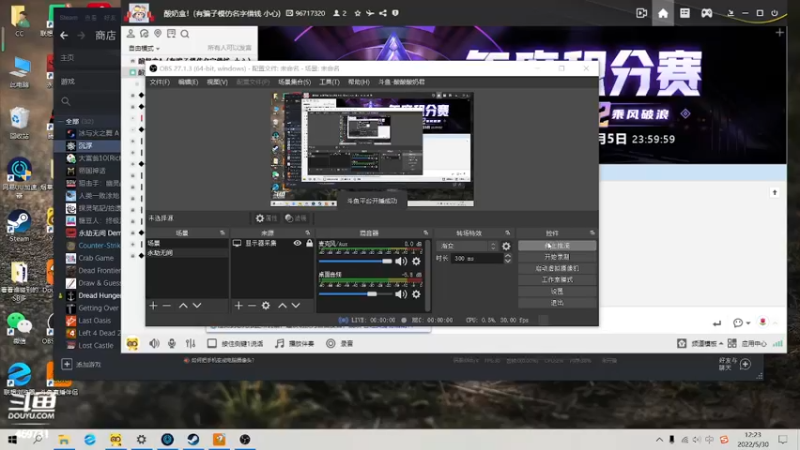
Task: Select the second scene in scenes list
Action: coord(187,253)
